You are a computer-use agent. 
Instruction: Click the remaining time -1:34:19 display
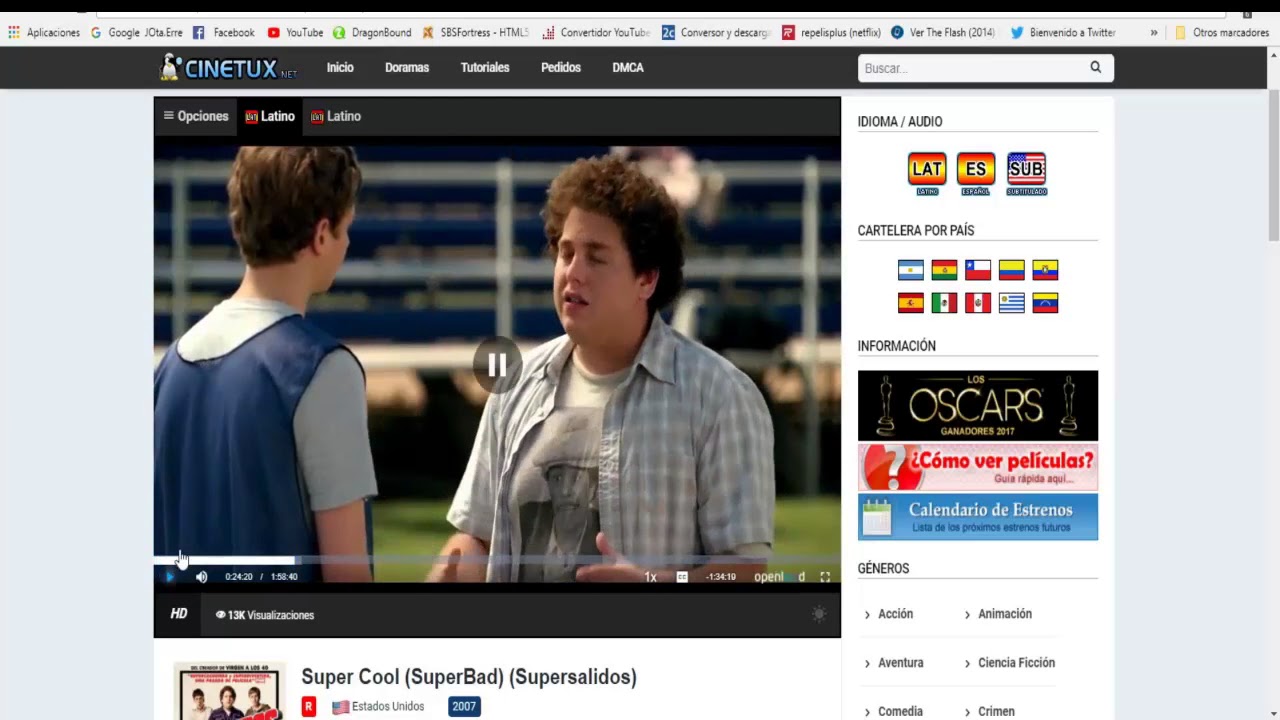point(721,577)
